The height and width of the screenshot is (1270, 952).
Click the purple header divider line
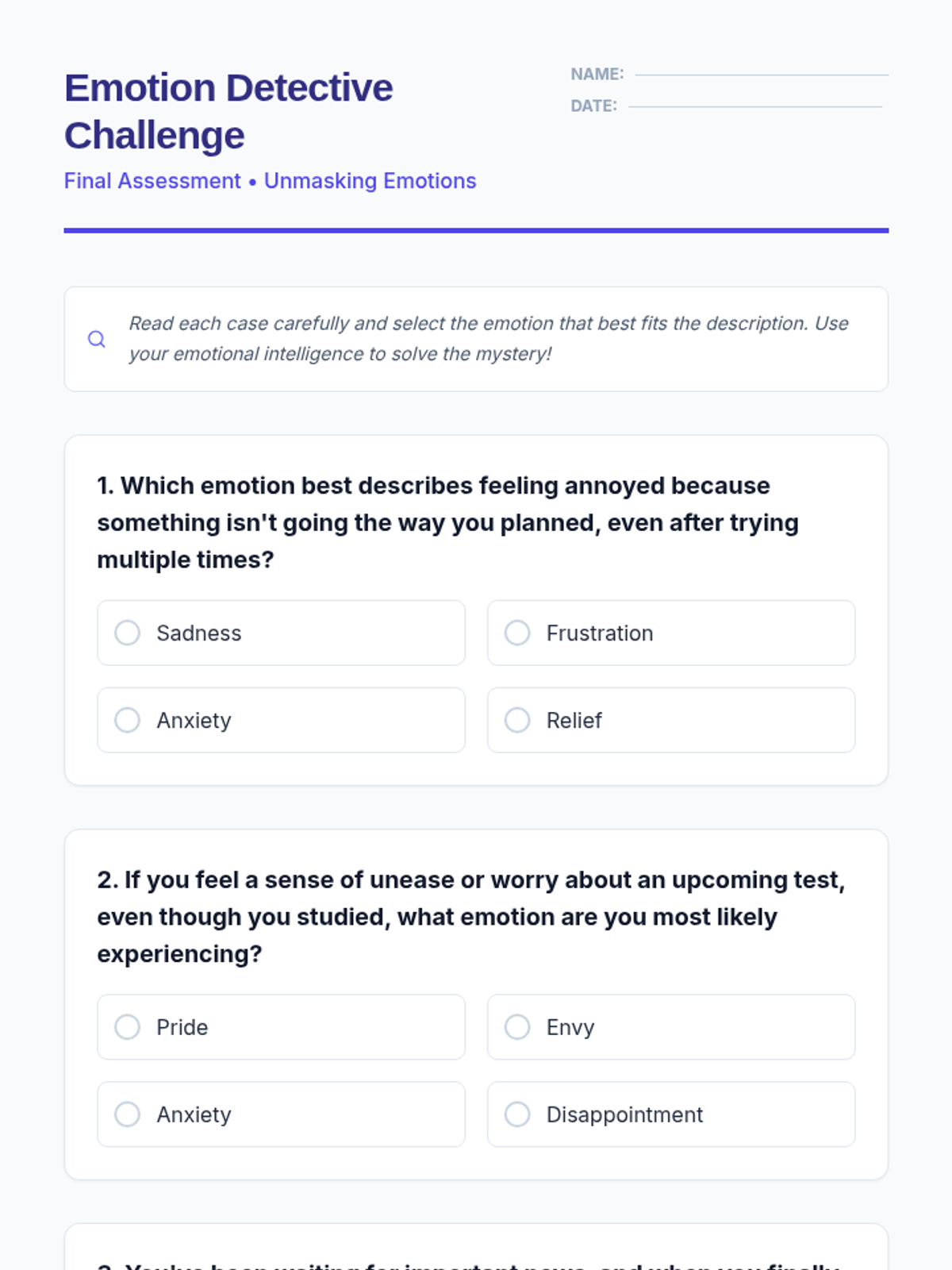pyautogui.click(x=476, y=230)
